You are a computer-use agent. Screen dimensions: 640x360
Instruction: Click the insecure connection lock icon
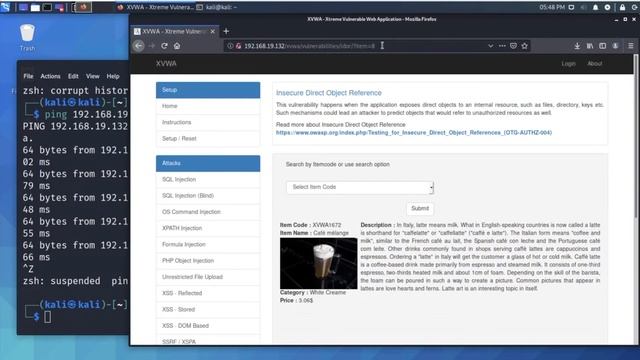coord(238,46)
